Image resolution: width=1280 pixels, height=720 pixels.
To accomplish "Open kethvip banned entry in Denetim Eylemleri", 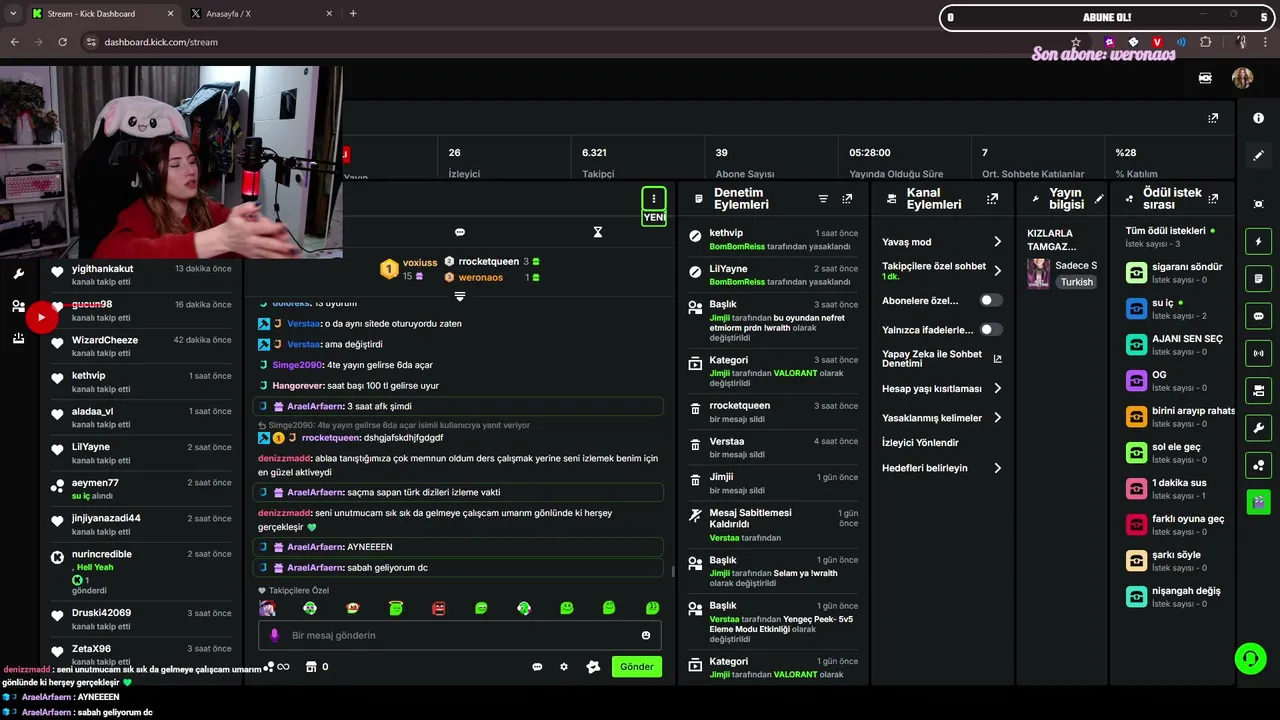I will tap(774, 240).
